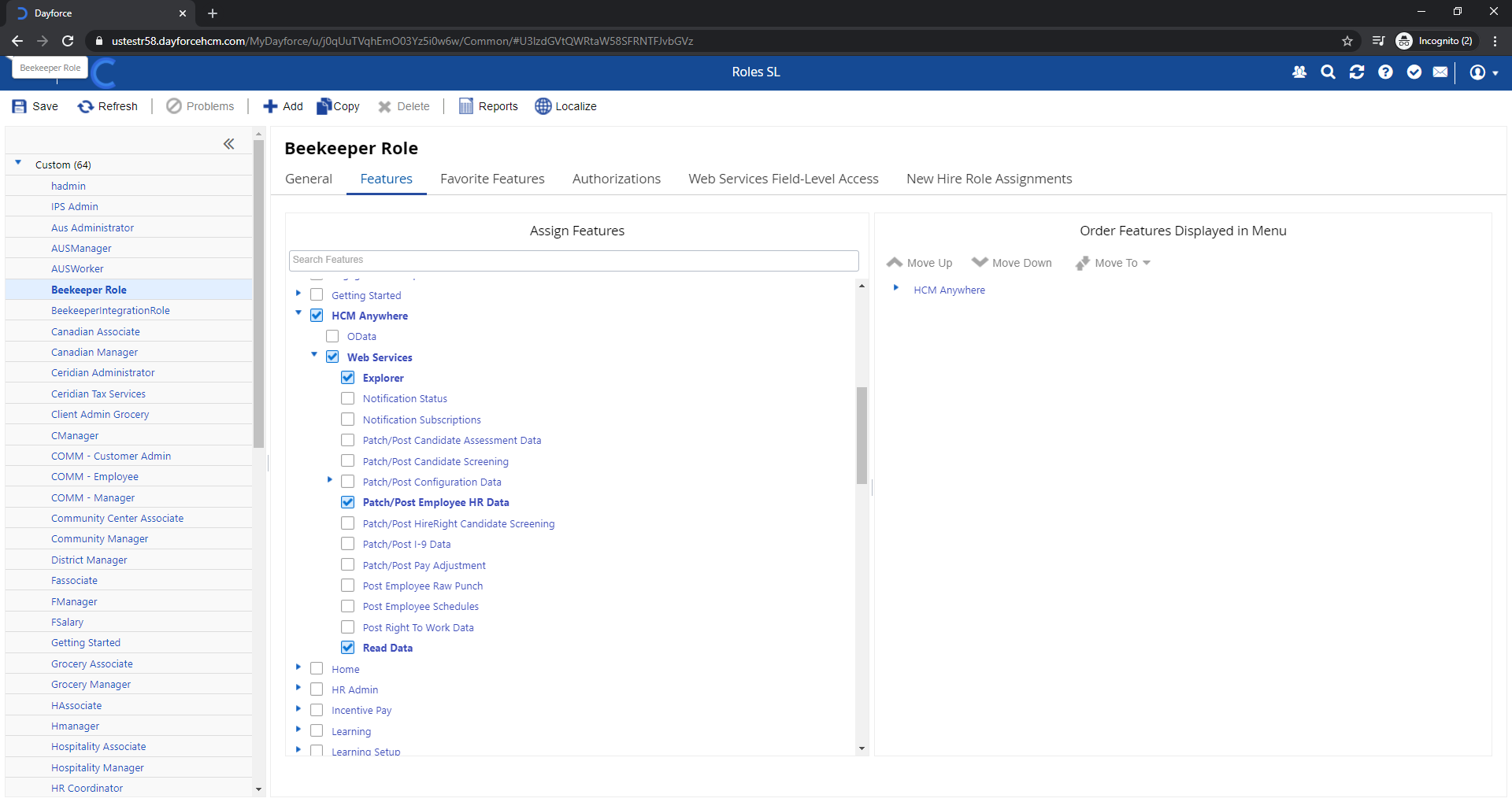
Task: Open the user profile menu
Action: [1484, 72]
